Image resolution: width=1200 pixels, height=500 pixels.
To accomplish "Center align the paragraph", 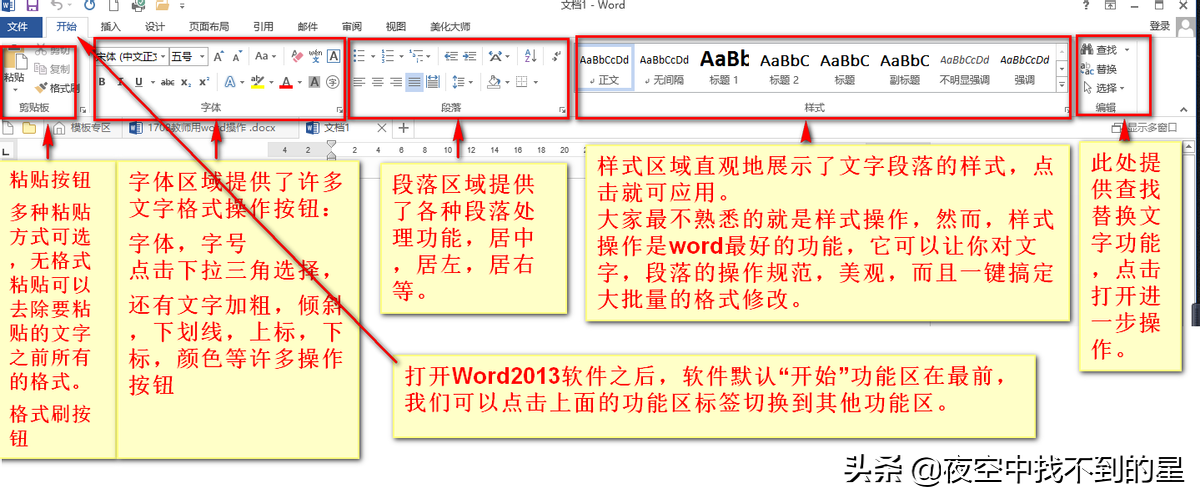I will coord(377,82).
